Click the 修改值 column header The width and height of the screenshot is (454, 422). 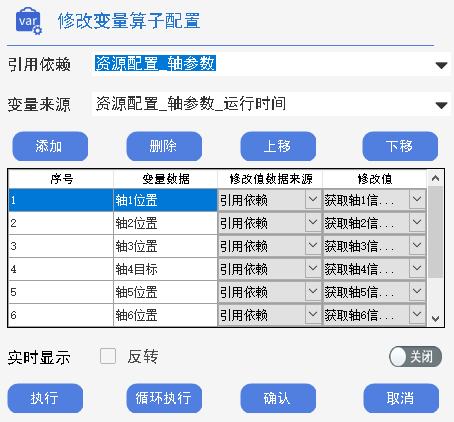tap(375, 179)
